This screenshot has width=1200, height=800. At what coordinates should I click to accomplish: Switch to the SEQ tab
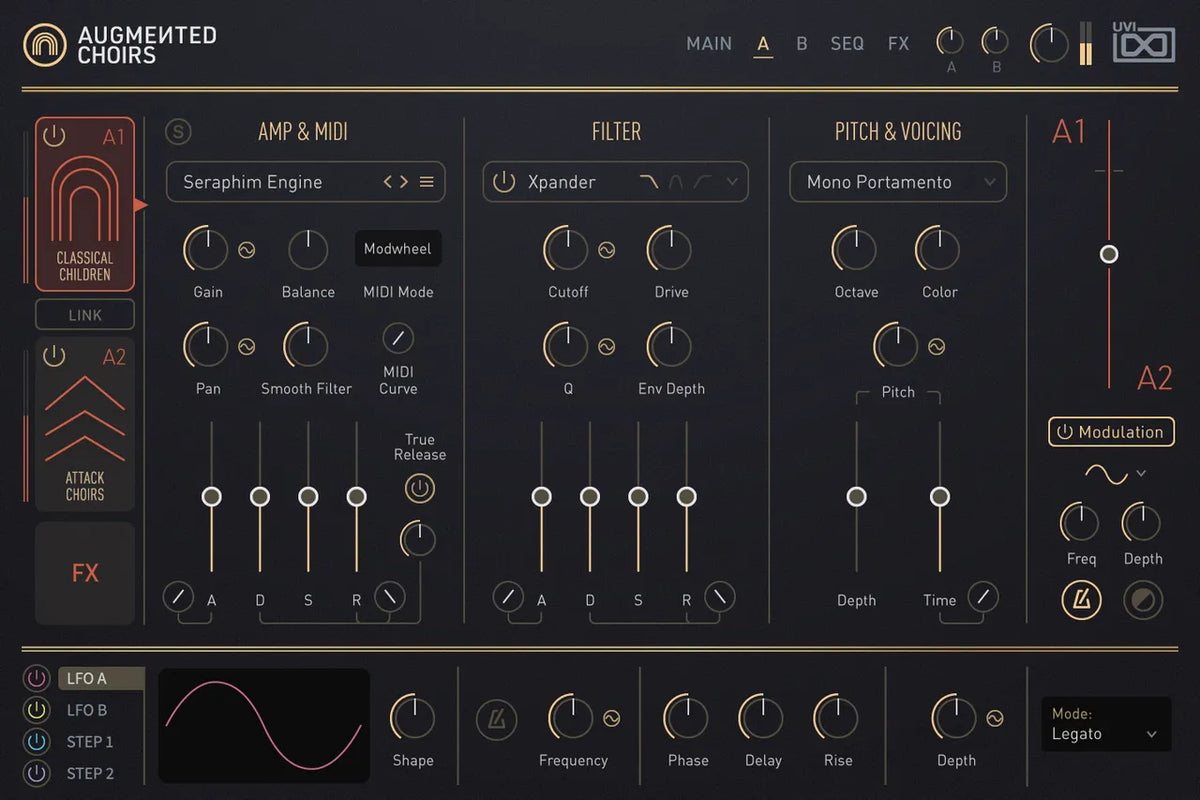pos(847,44)
